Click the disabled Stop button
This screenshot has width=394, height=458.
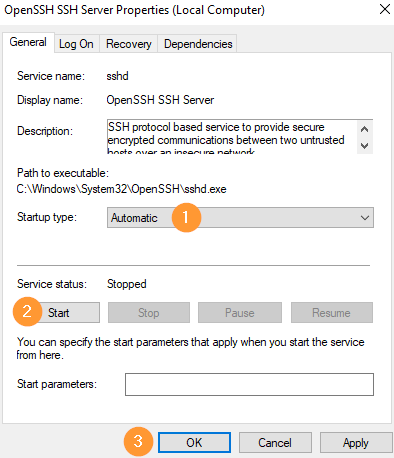149,313
